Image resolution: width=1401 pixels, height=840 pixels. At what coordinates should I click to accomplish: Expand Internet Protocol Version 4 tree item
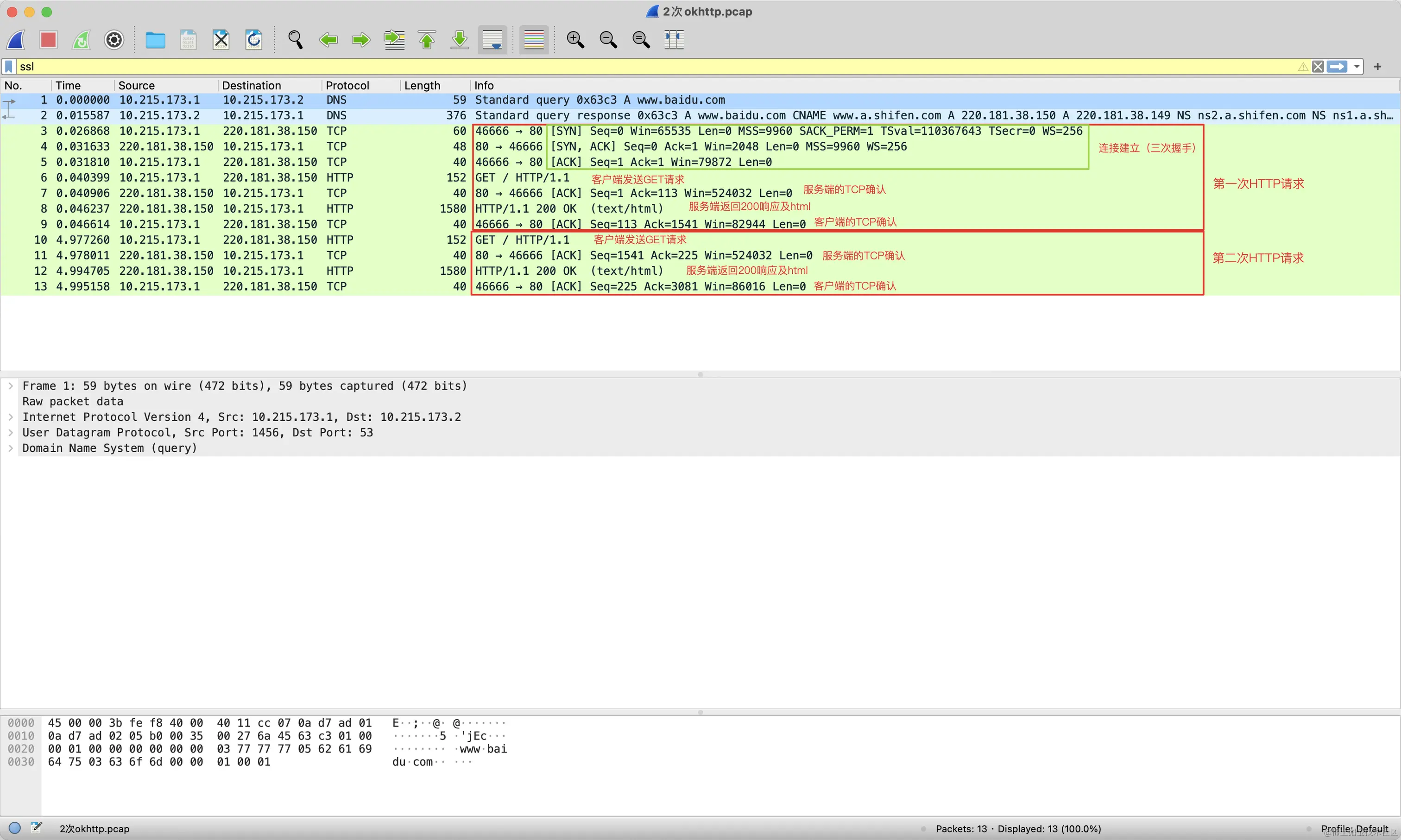tap(11, 417)
